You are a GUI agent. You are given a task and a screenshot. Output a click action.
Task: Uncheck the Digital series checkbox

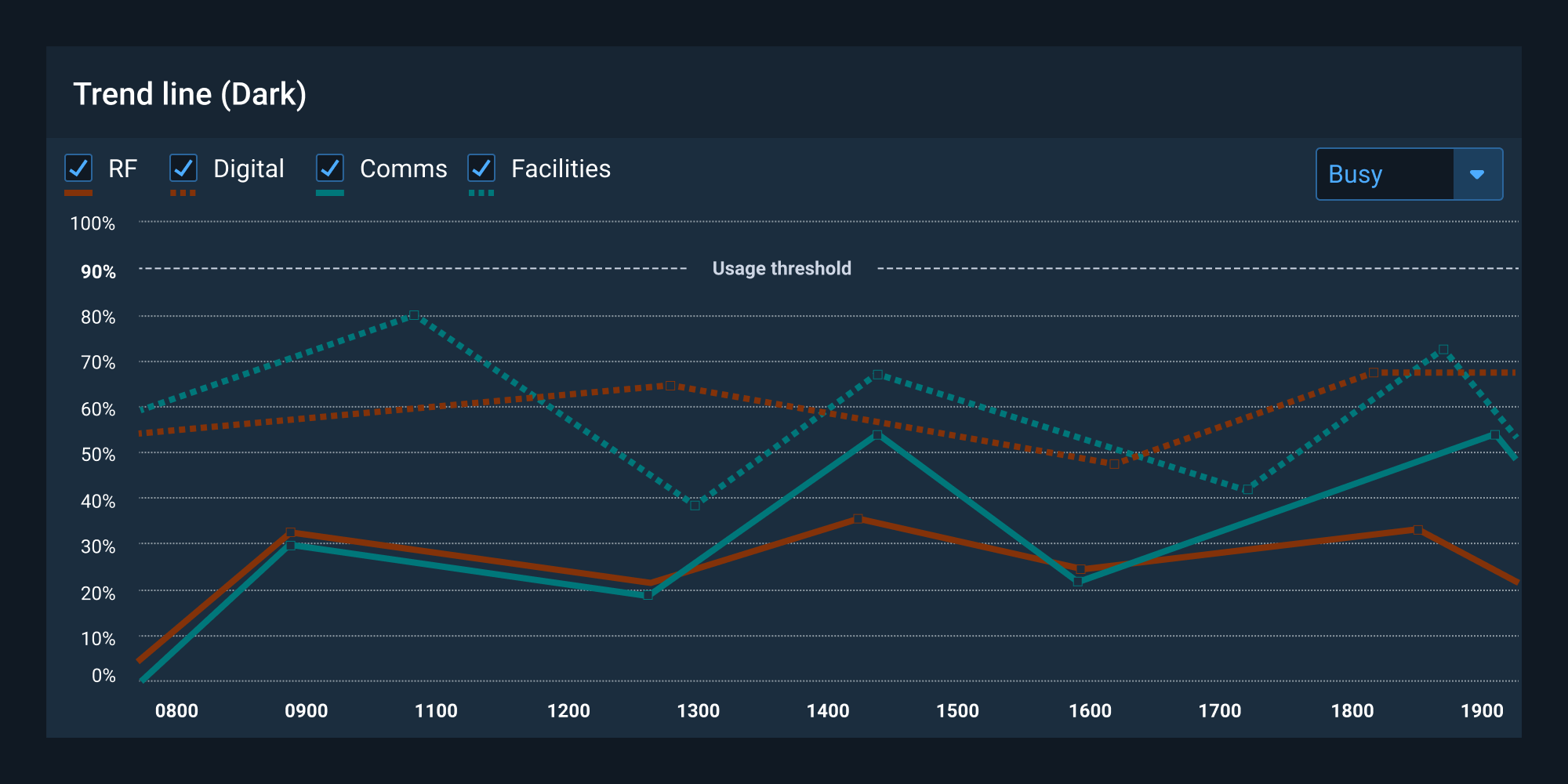[x=183, y=168]
